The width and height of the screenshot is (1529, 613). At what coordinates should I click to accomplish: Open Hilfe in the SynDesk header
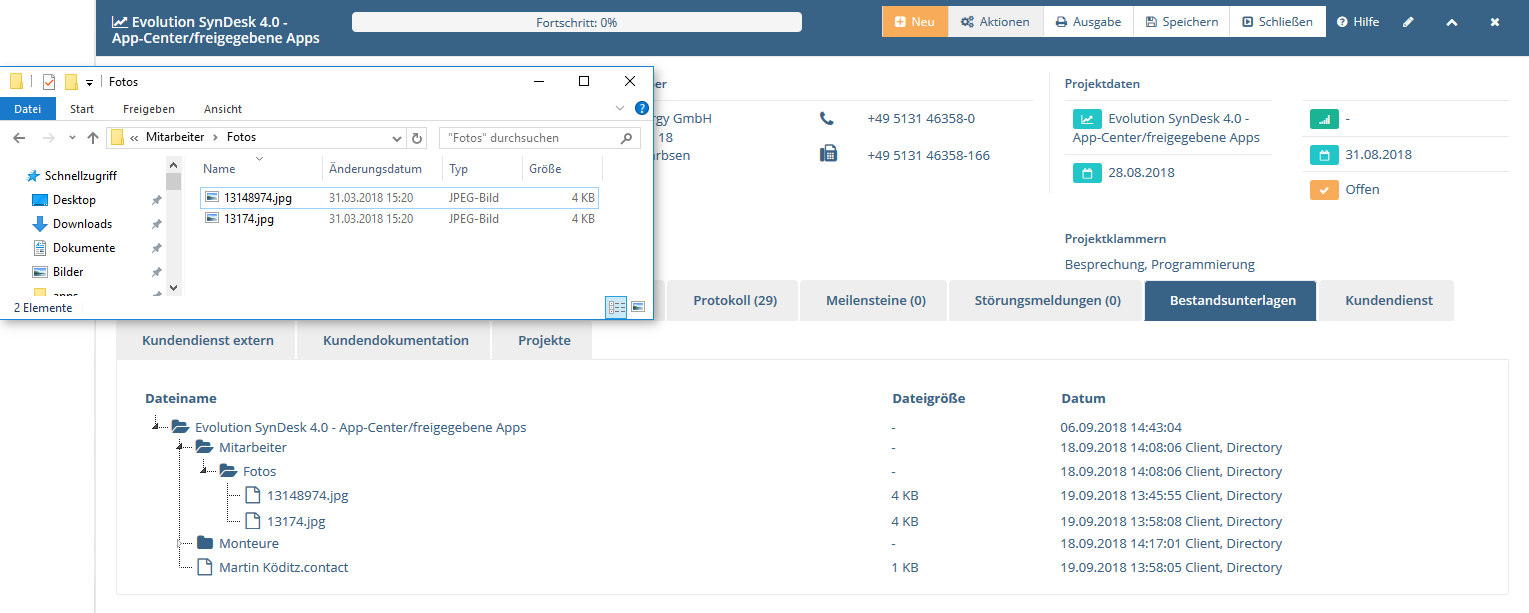pyautogui.click(x=1358, y=22)
